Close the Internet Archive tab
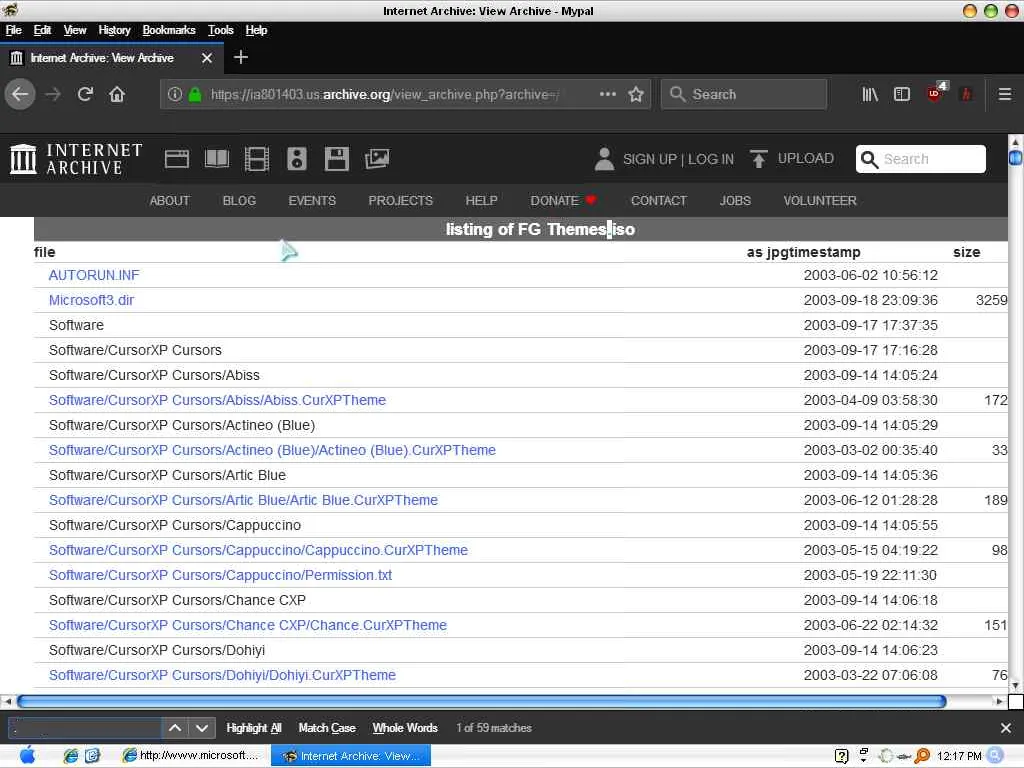 pos(207,58)
